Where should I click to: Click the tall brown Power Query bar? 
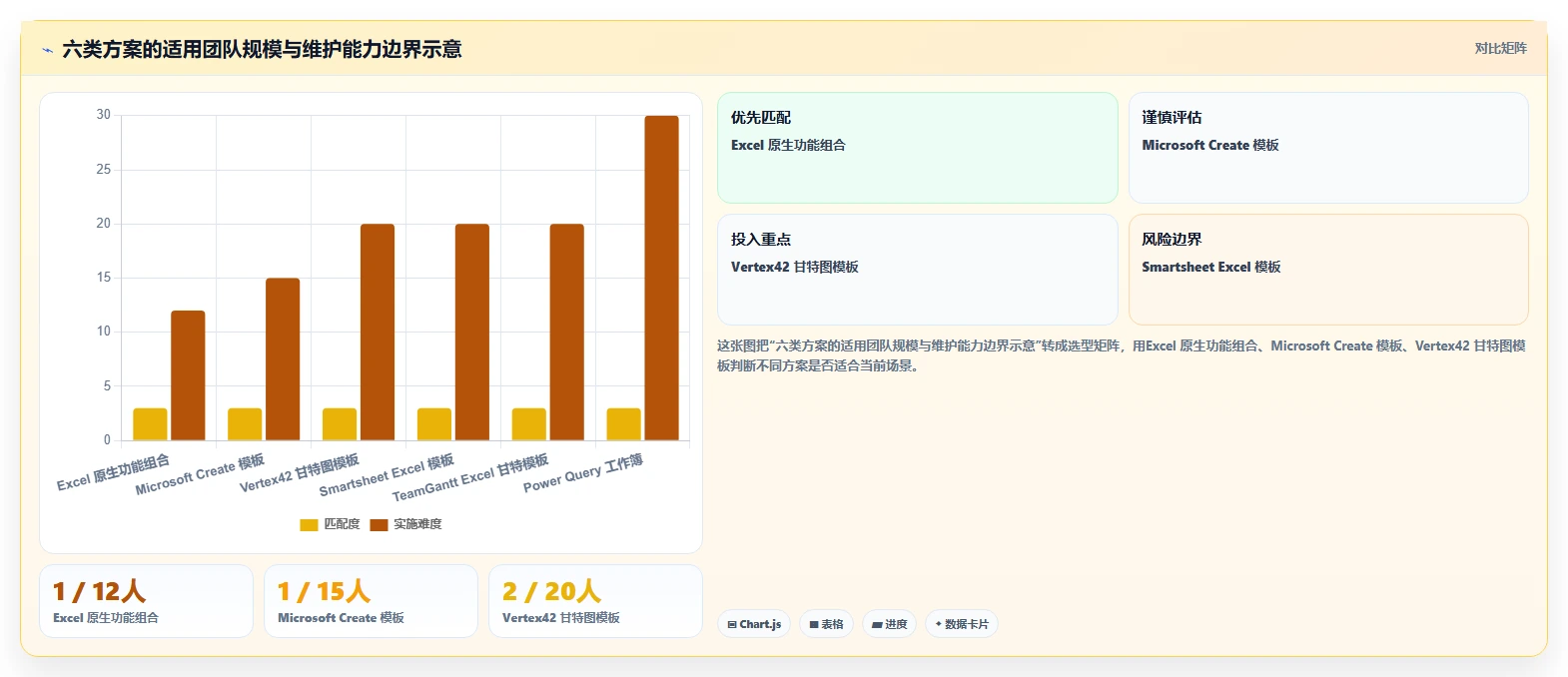tap(661, 278)
